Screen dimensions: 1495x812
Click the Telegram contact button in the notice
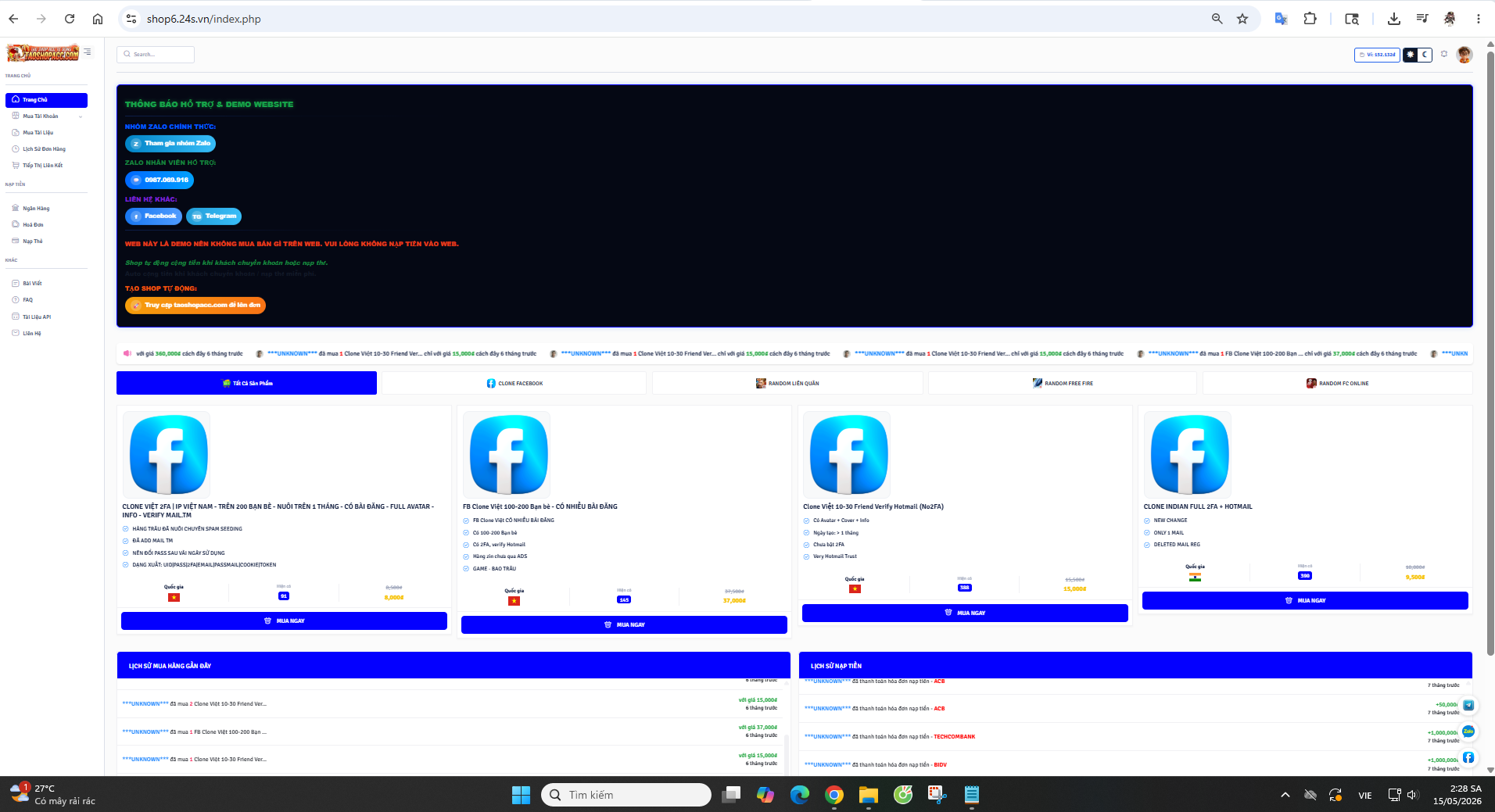213,216
